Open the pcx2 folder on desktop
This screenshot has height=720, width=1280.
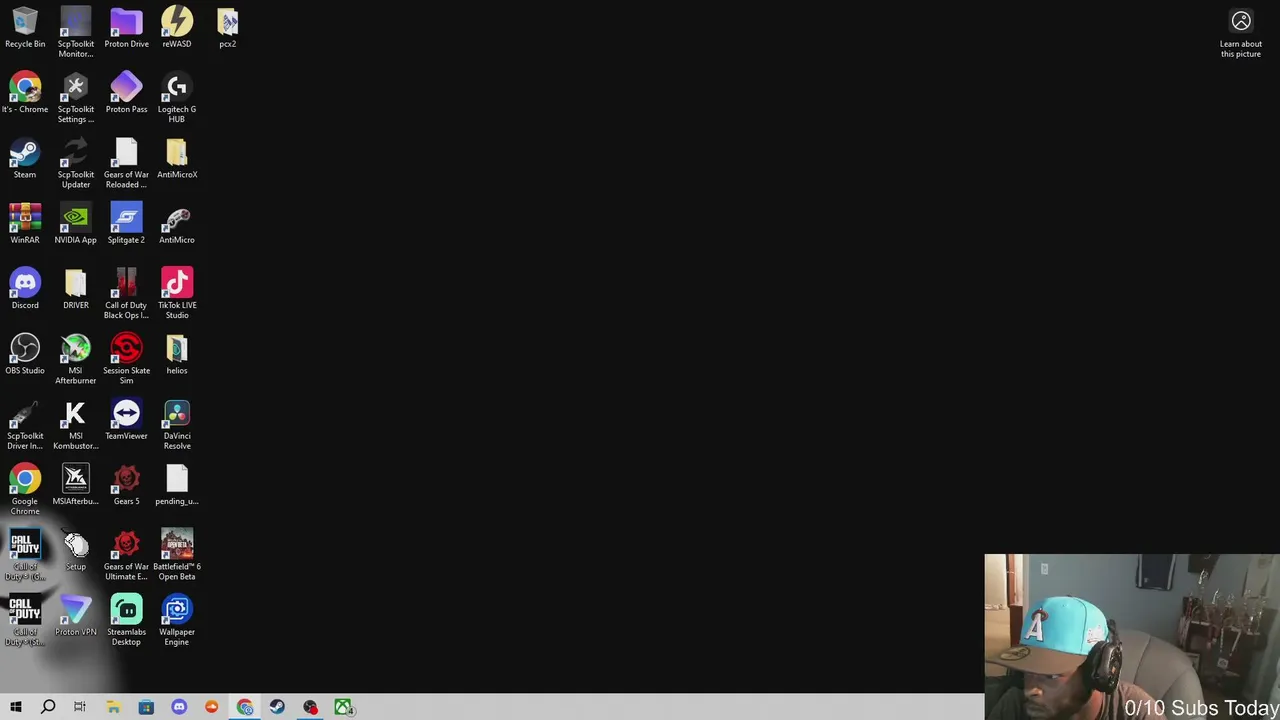point(228,27)
